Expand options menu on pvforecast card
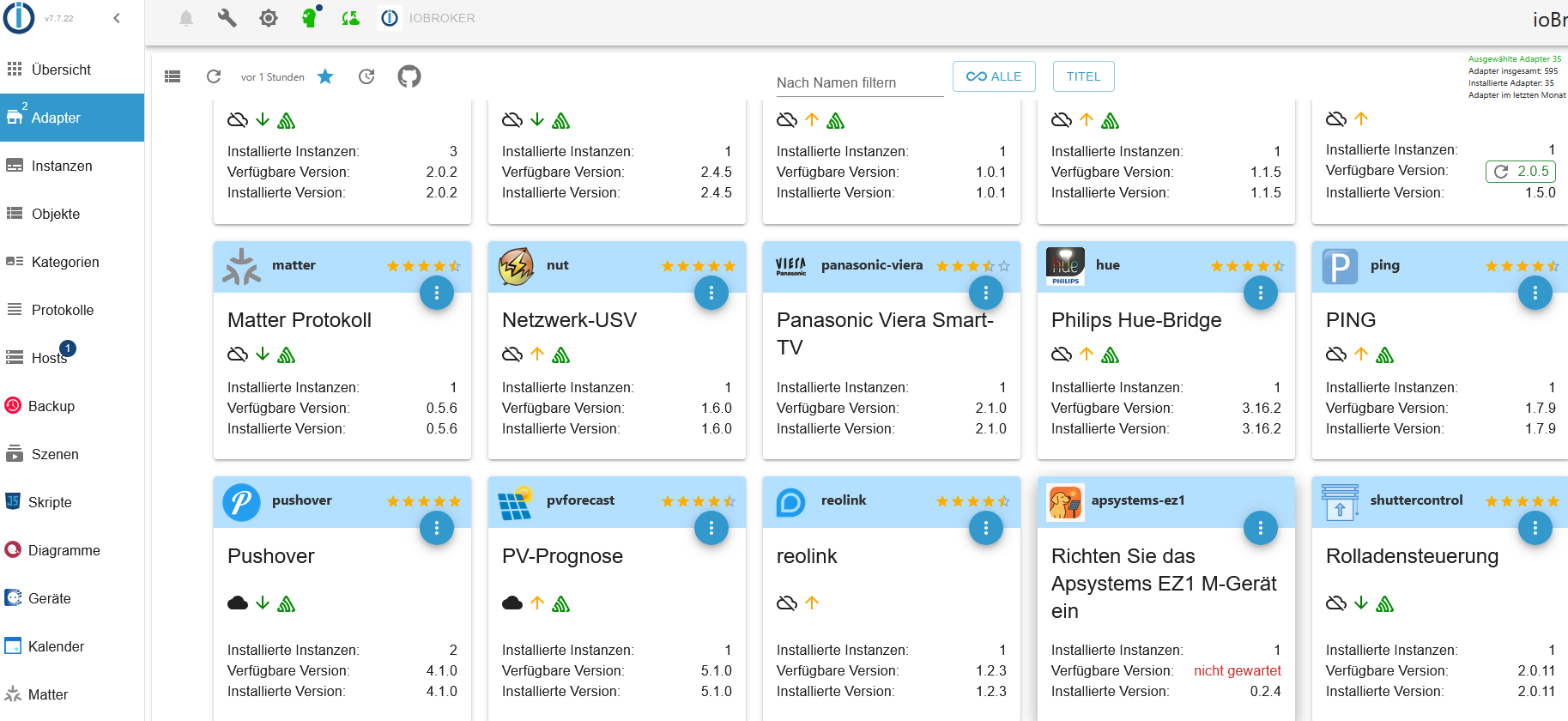This screenshot has width=1568, height=721. [x=711, y=529]
